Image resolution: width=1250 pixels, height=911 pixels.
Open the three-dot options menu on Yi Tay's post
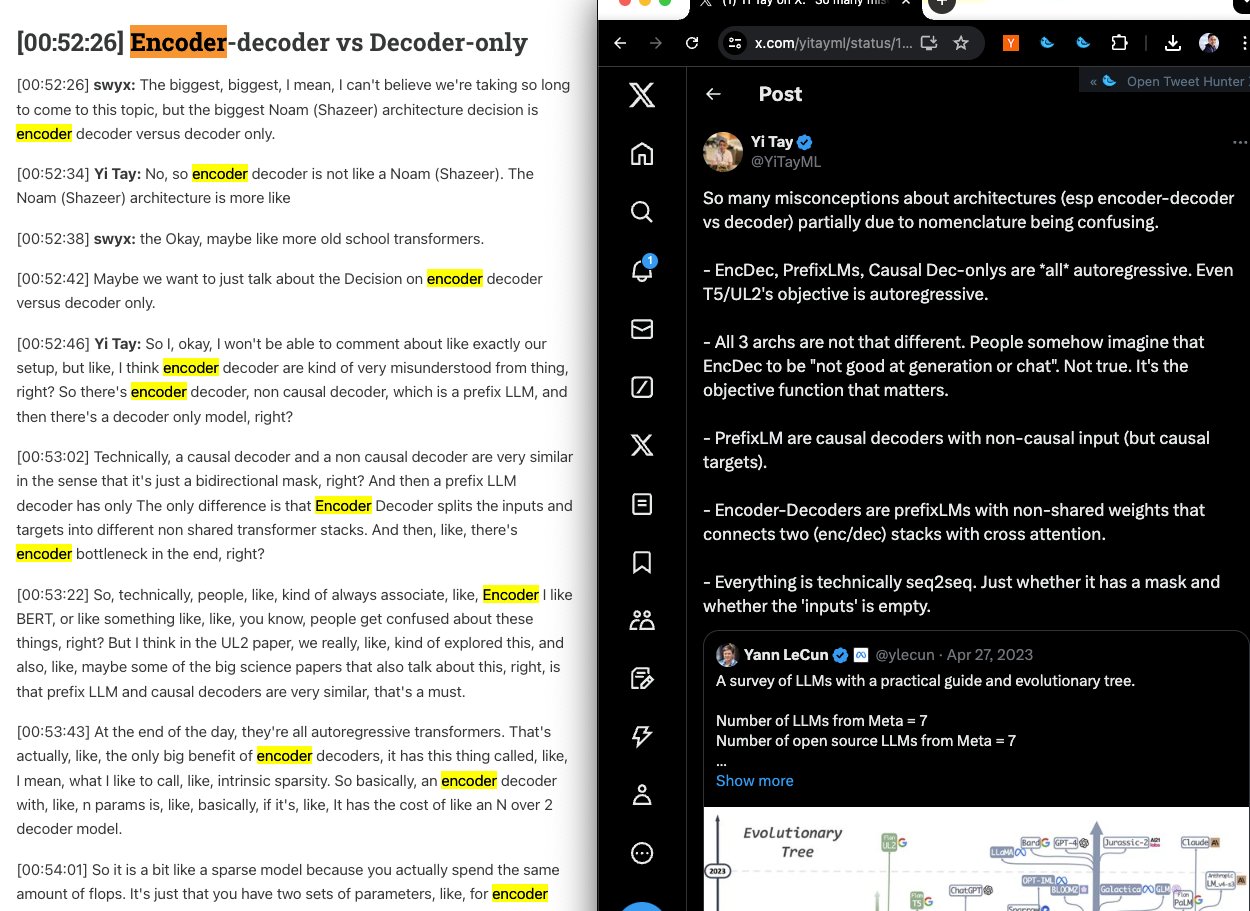pos(1240,143)
